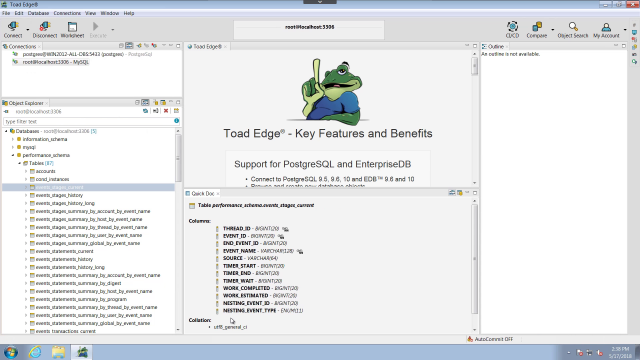This screenshot has width=640, height=360.
Task: Open the Edit menu
Action: point(19,13)
